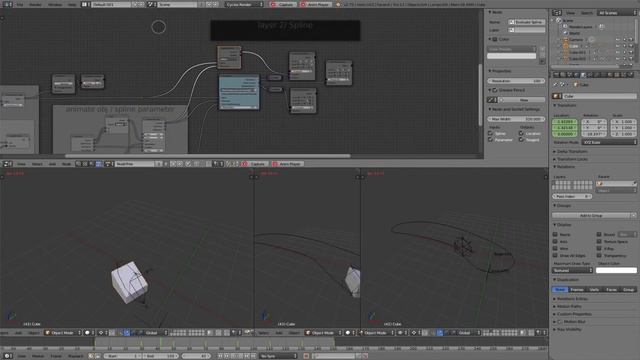Select the Frames duplication tab
The width and height of the screenshot is (640, 360).
[577, 289]
